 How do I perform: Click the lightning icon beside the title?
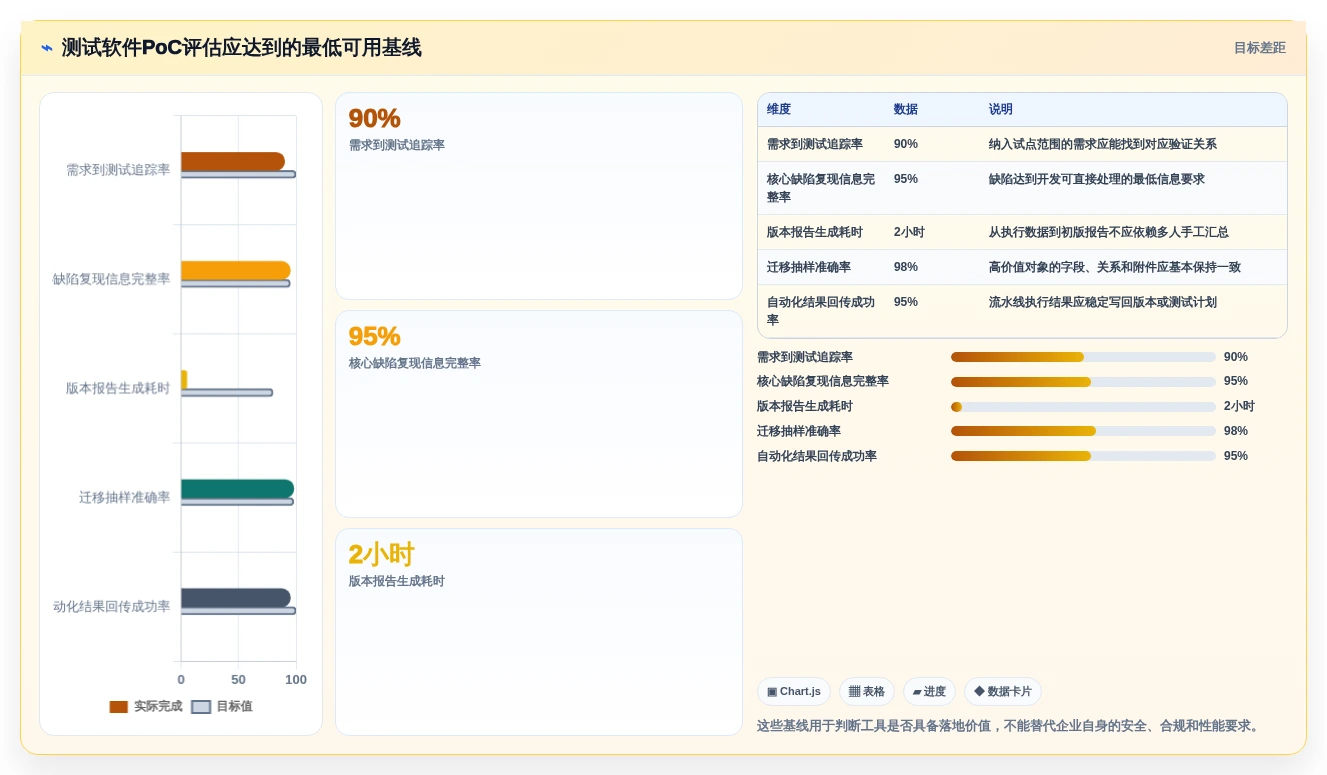pyautogui.click(x=47, y=48)
